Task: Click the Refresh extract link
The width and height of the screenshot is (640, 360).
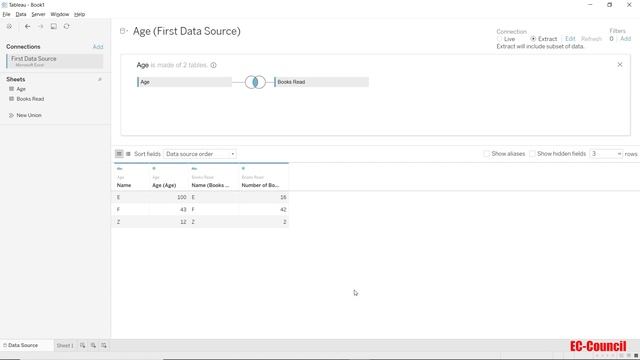Action: click(x=591, y=39)
